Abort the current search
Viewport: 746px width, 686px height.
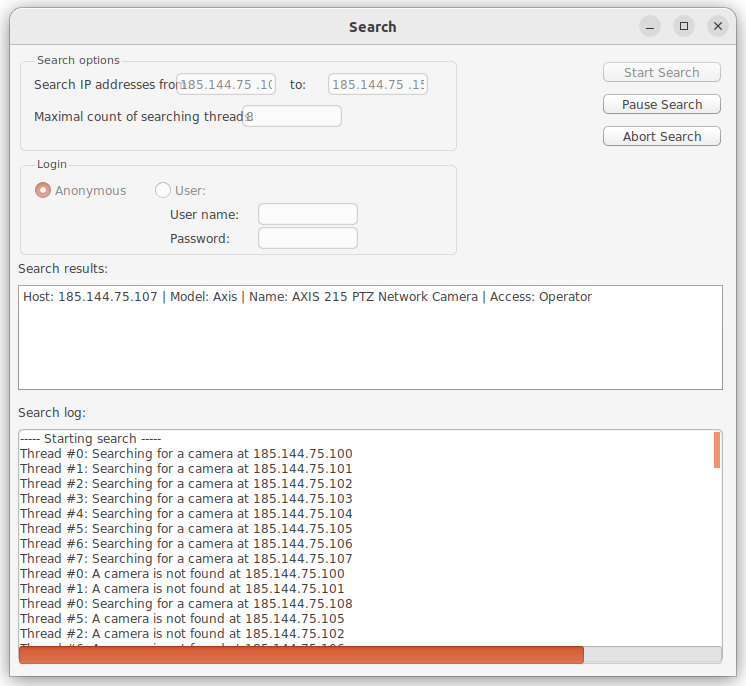[x=661, y=136]
